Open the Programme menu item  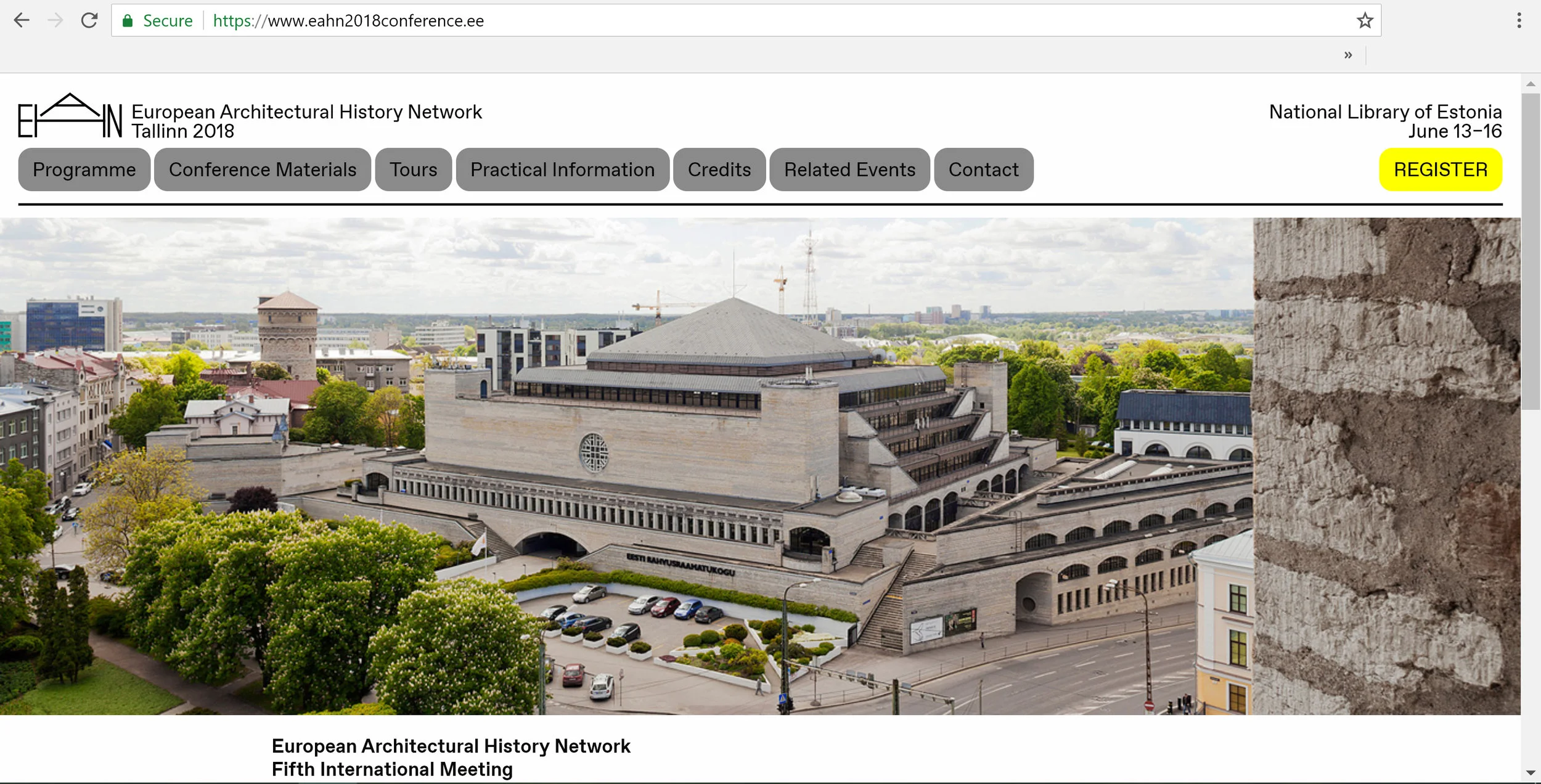(x=84, y=169)
